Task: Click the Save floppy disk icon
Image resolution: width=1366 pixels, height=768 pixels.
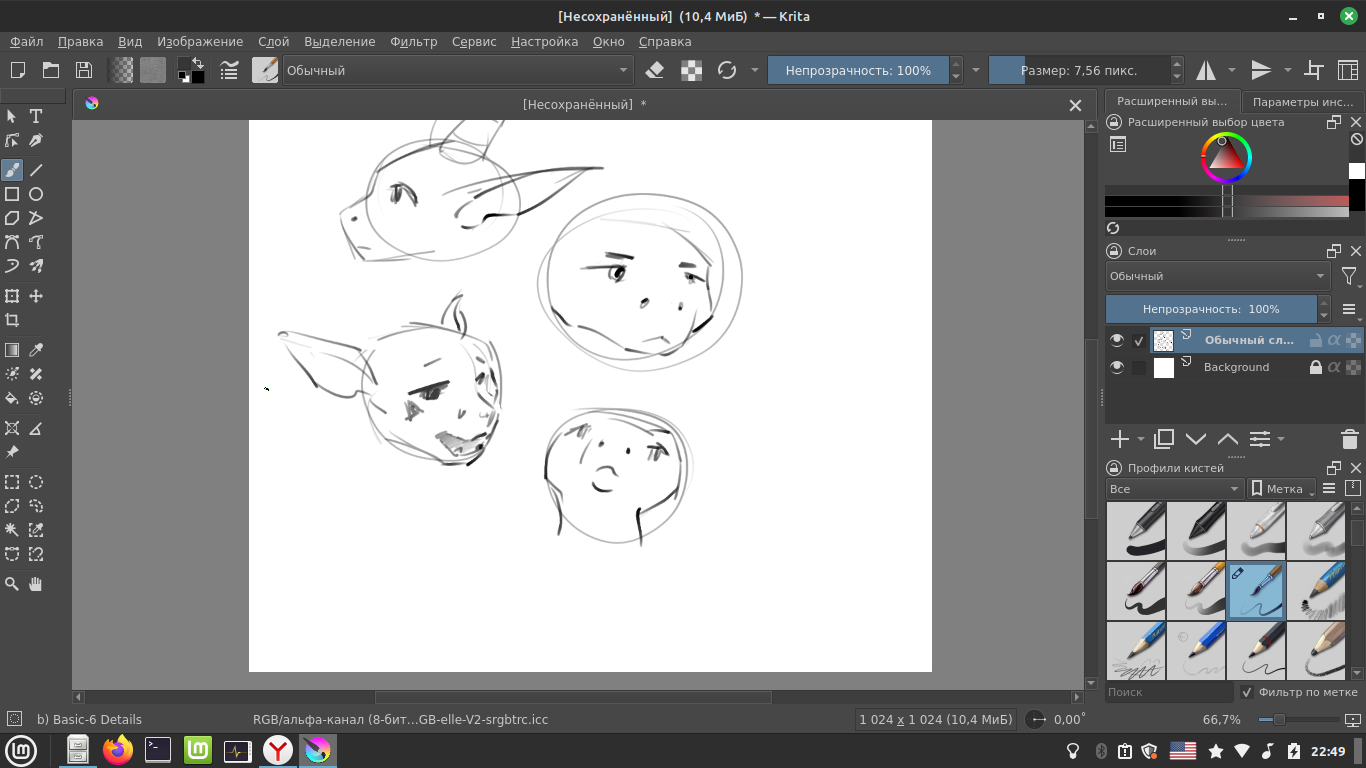Action: [84, 70]
